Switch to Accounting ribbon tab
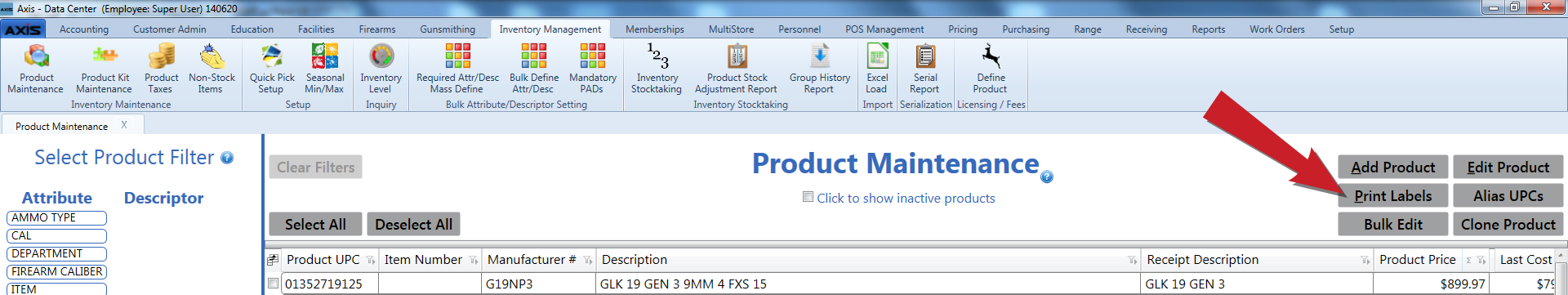 pyautogui.click(x=84, y=29)
